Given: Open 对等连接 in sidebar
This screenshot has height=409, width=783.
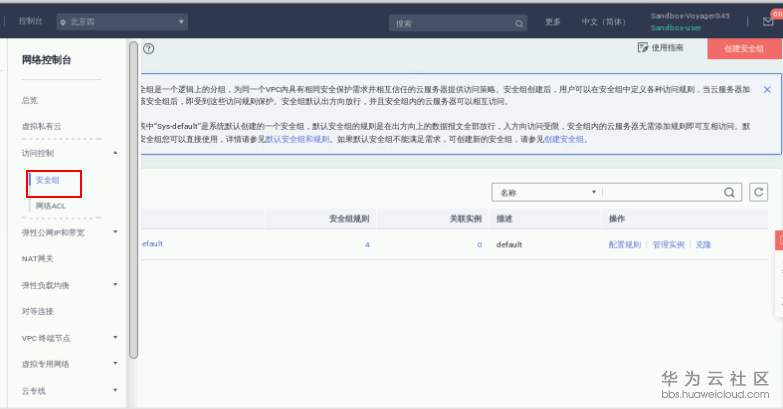Looking at the screenshot, I should [x=37, y=312].
